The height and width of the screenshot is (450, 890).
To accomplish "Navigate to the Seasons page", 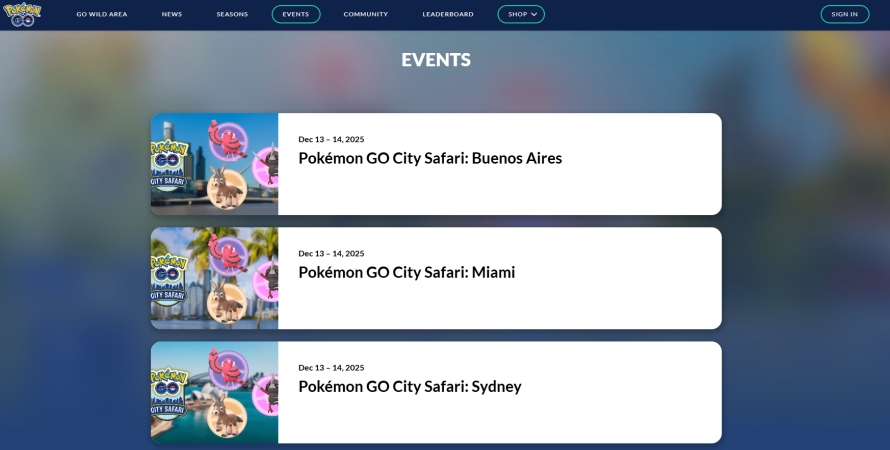I will (x=232, y=14).
